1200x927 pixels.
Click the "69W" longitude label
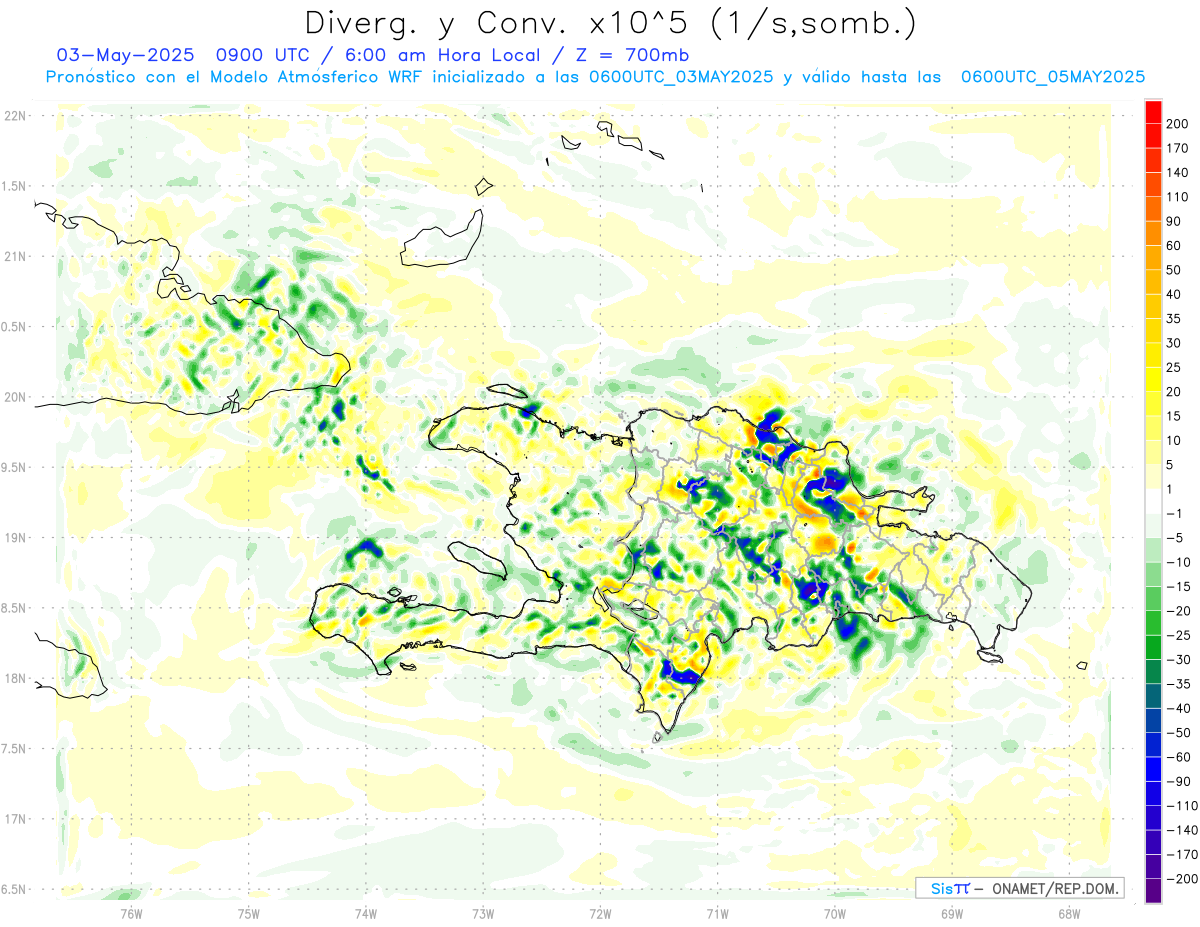click(951, 913)
